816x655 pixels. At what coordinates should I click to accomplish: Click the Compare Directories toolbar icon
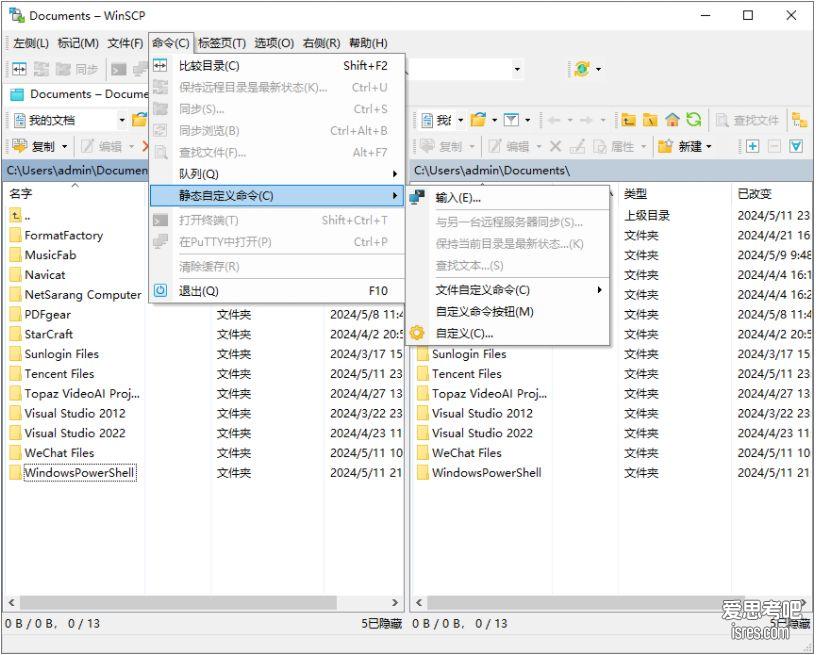(x=19, y=69)
